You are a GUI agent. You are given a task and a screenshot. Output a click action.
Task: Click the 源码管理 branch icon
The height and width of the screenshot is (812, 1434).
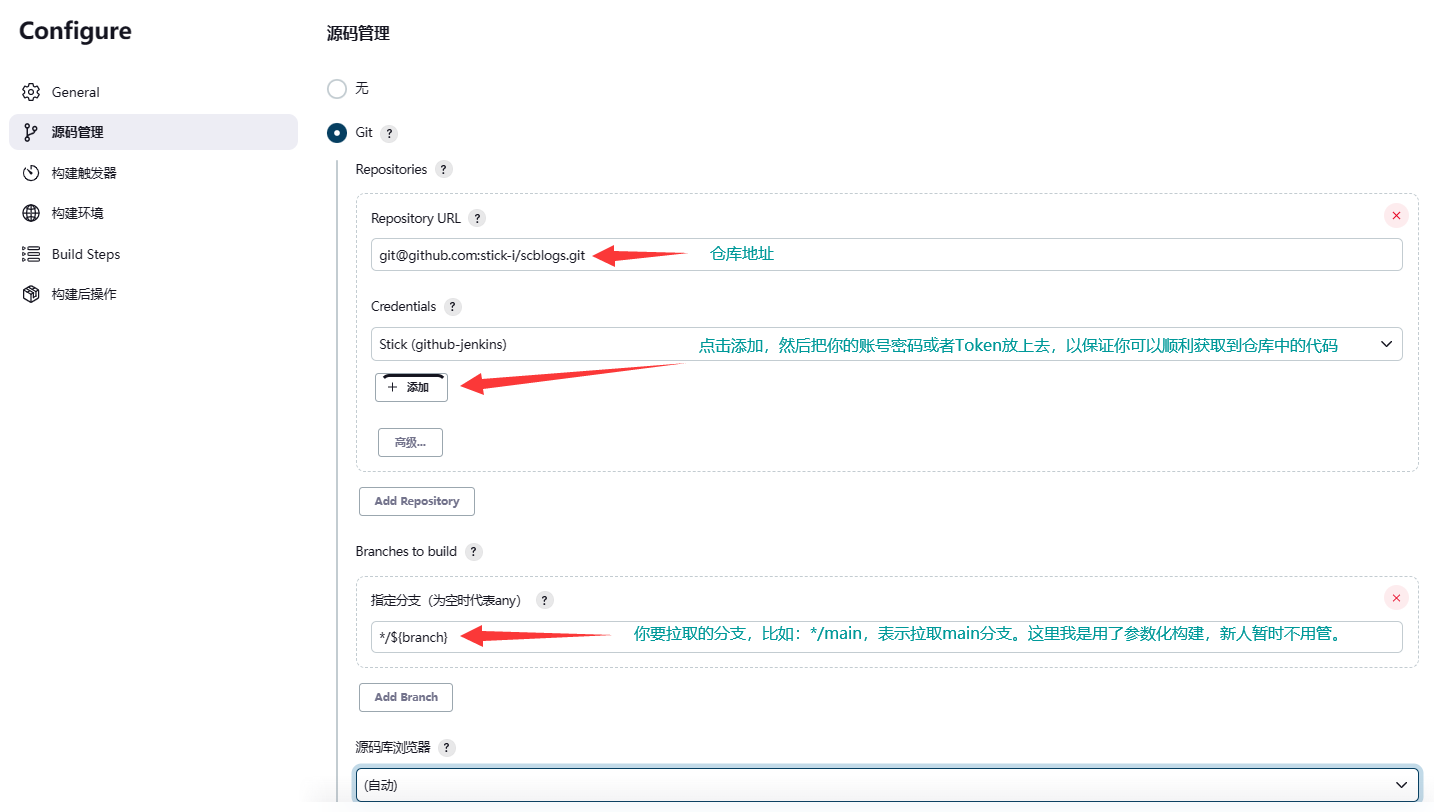coord(31,132)
